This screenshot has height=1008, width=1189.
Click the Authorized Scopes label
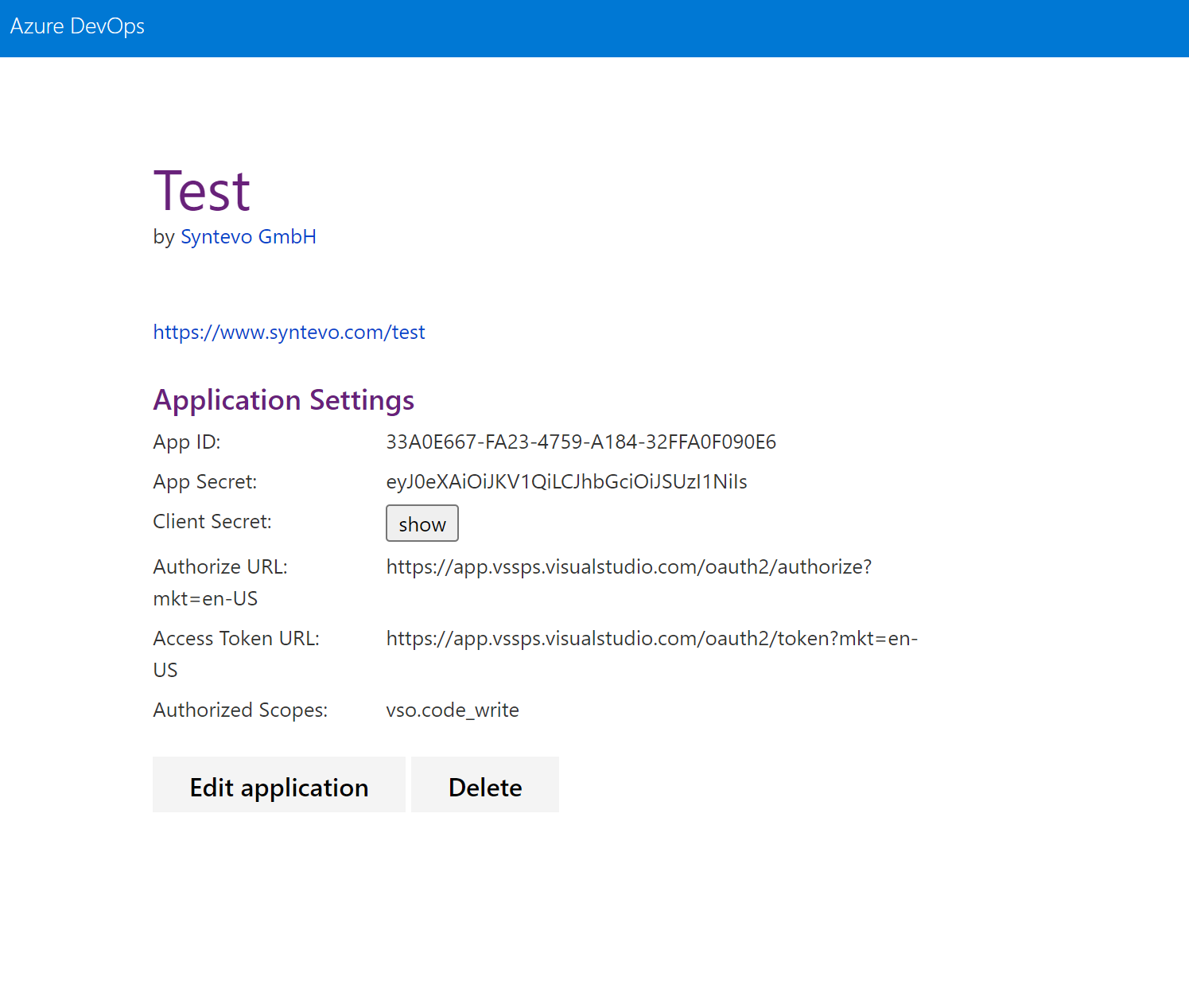239,710
